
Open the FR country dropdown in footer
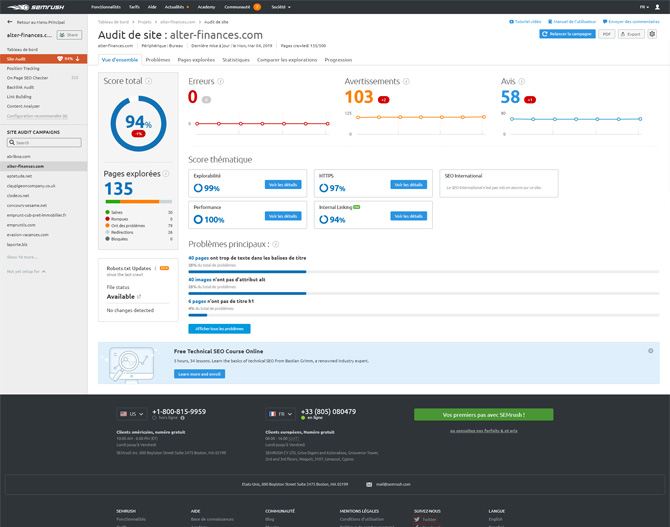tap(281, 414)
